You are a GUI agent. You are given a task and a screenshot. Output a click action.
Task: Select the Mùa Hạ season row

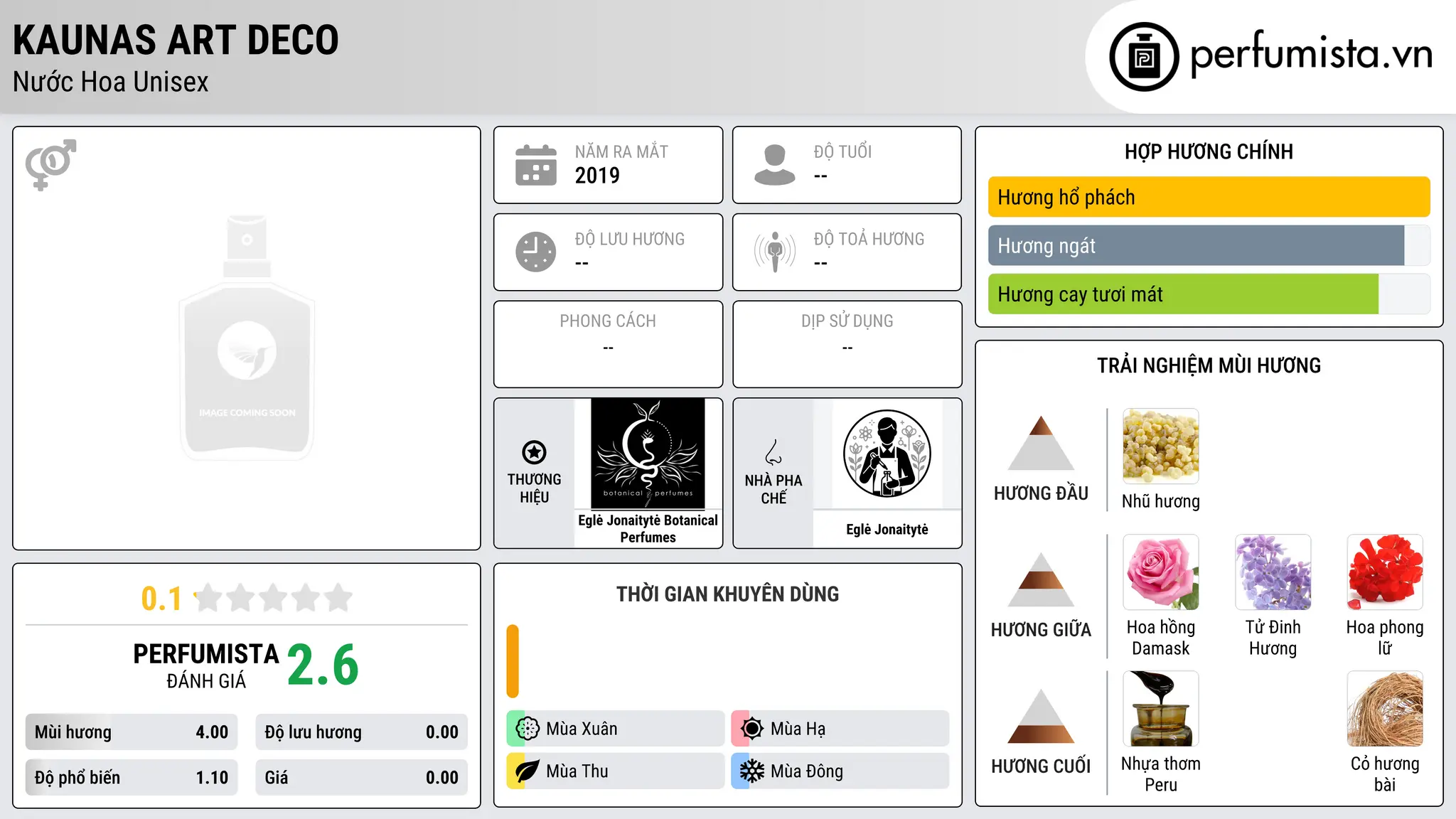(x=840, y=729)
